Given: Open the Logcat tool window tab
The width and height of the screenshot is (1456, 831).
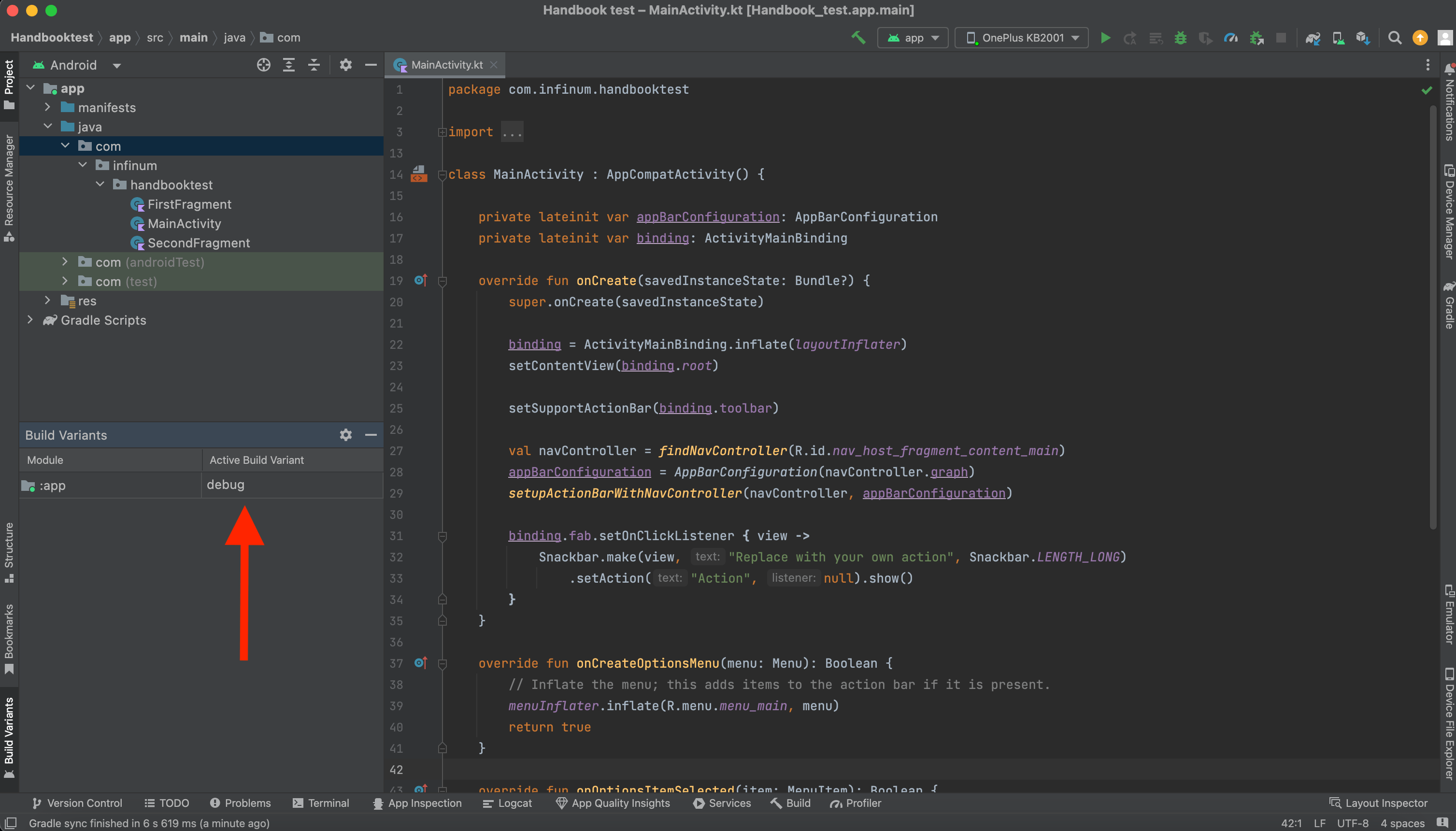Looking at the screenshot, I should coord(507,803).
